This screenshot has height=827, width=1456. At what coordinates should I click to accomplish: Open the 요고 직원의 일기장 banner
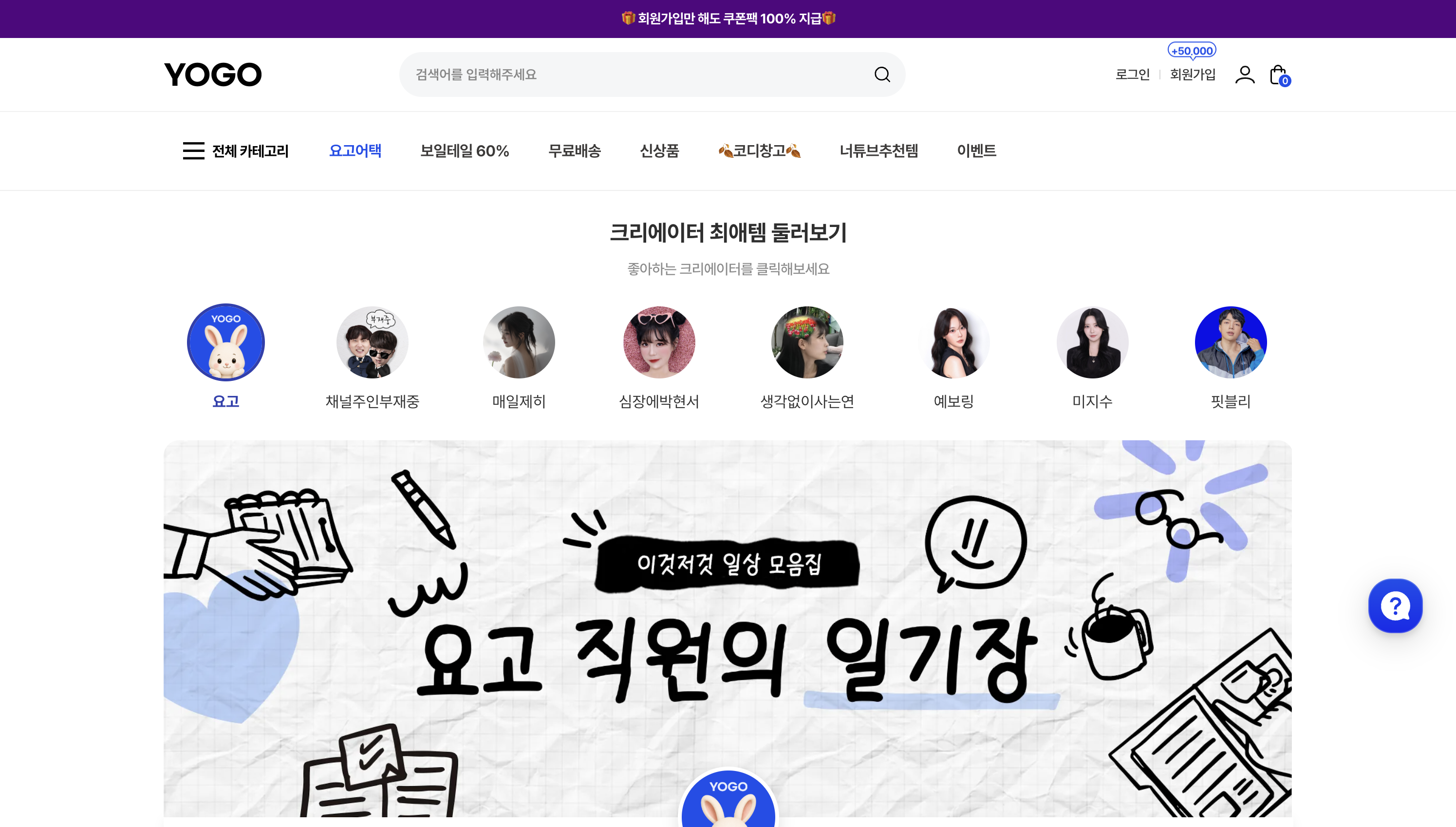pos(728,629)
